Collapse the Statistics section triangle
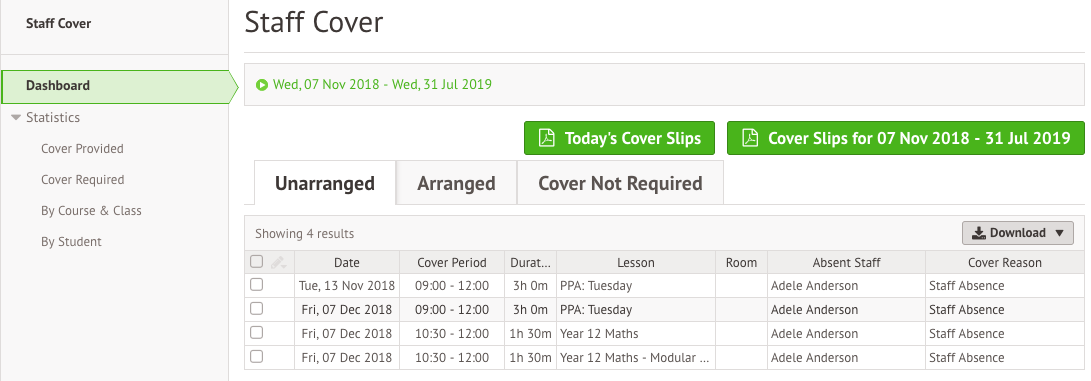This screenshot has width=1091, height=381. pos(16,117)
